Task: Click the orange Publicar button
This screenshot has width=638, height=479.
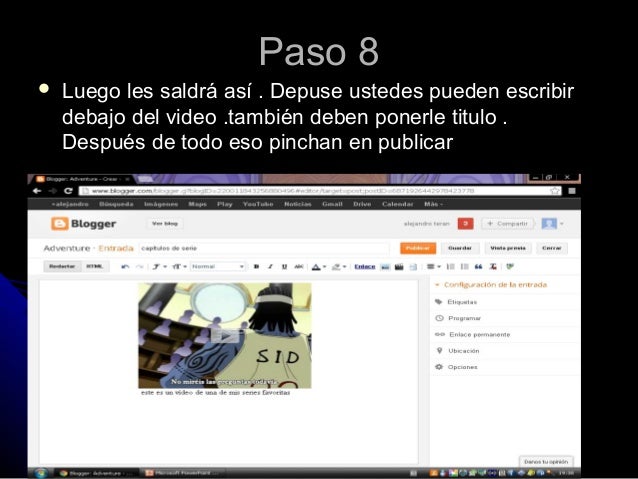Action: pos(418,248)
